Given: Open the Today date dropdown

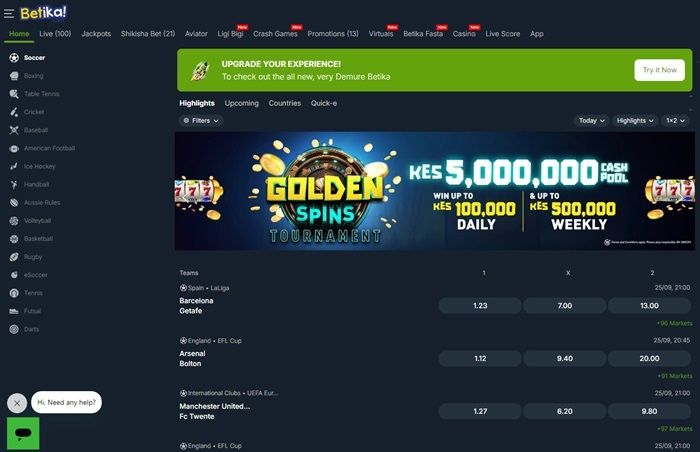Looking at the screenshot, I should point(592,121).
